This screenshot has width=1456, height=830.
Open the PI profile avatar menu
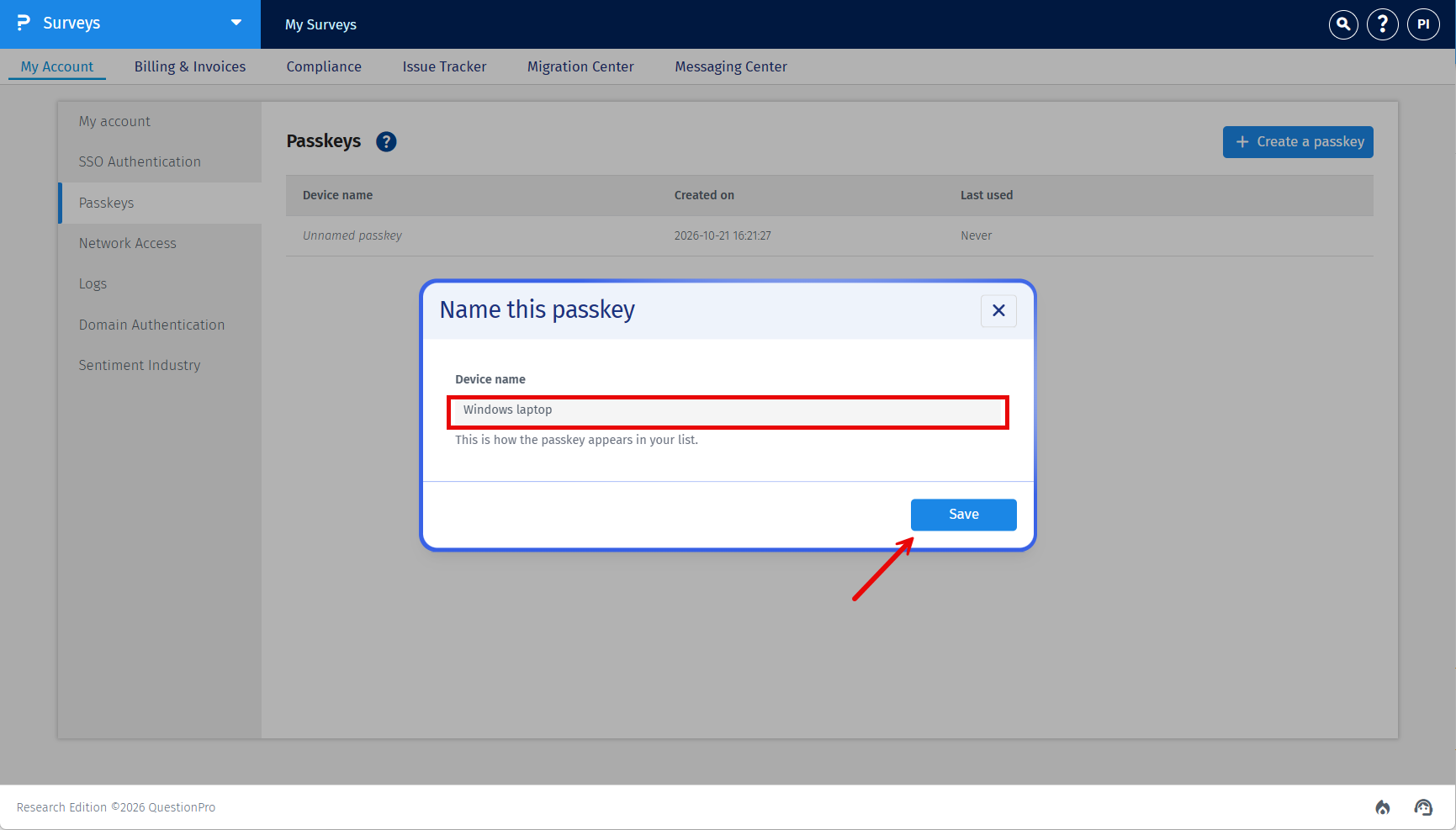[x=1423, y=24]
